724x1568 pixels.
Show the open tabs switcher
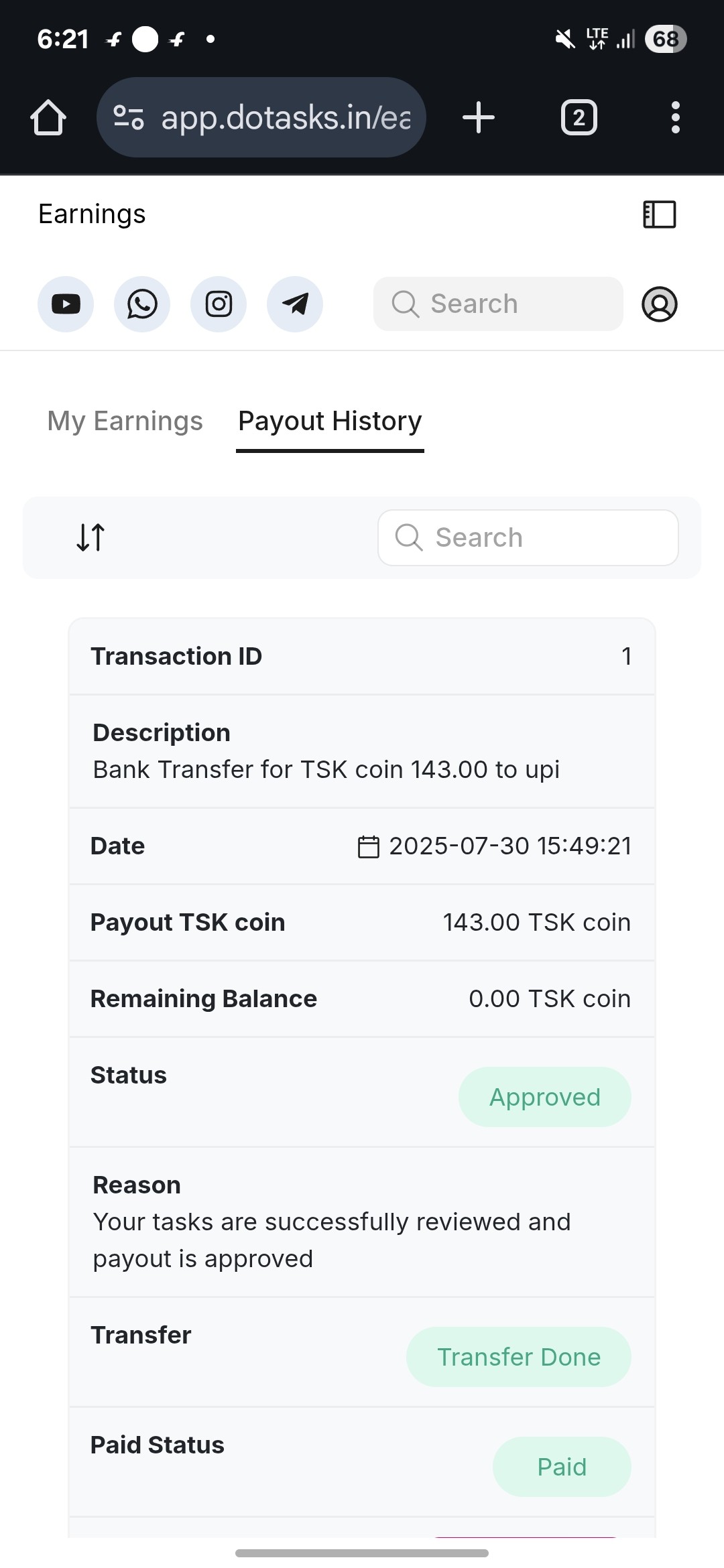[x=579, y=118]
